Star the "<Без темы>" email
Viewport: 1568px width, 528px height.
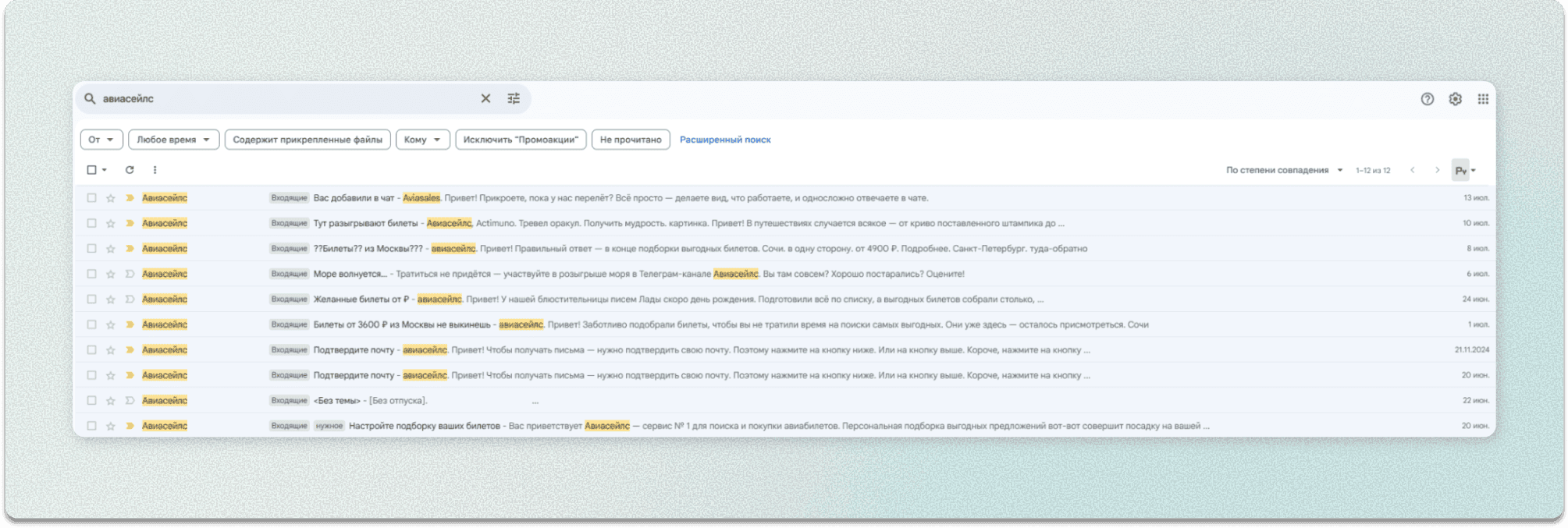tap(111, 401)
